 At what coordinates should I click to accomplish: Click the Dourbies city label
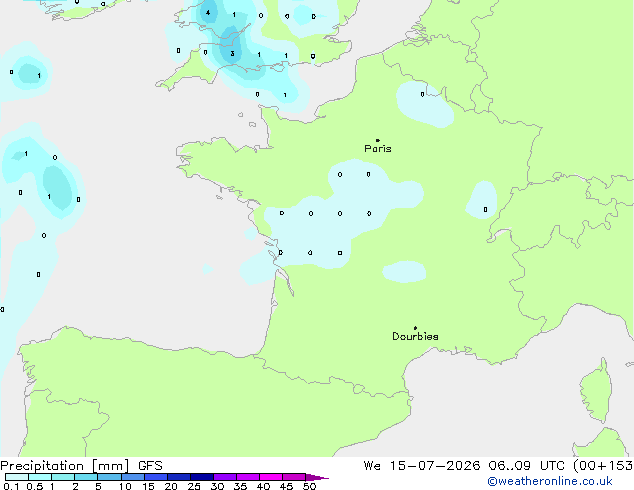point(415,336)
